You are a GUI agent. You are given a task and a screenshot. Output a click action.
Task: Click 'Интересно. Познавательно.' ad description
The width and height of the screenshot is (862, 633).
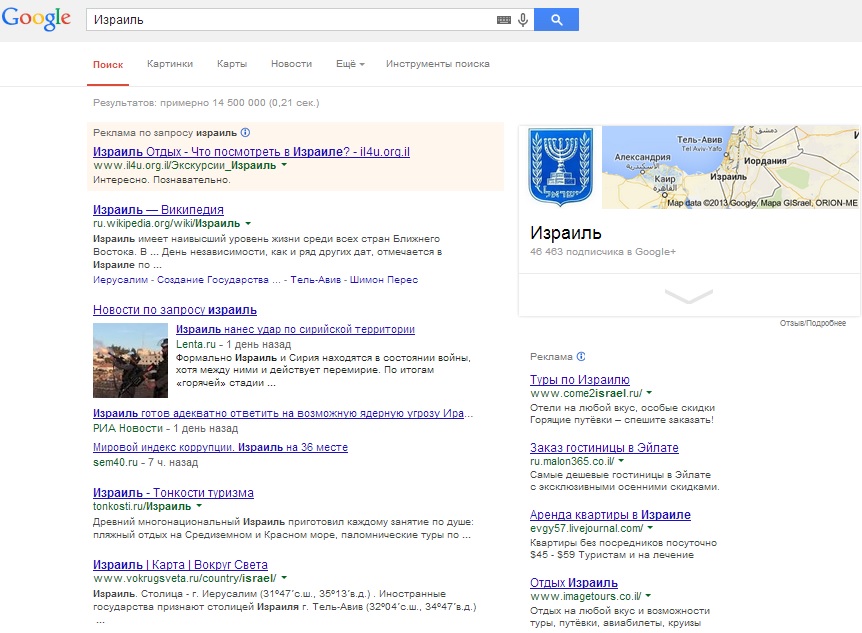[162, 180]
